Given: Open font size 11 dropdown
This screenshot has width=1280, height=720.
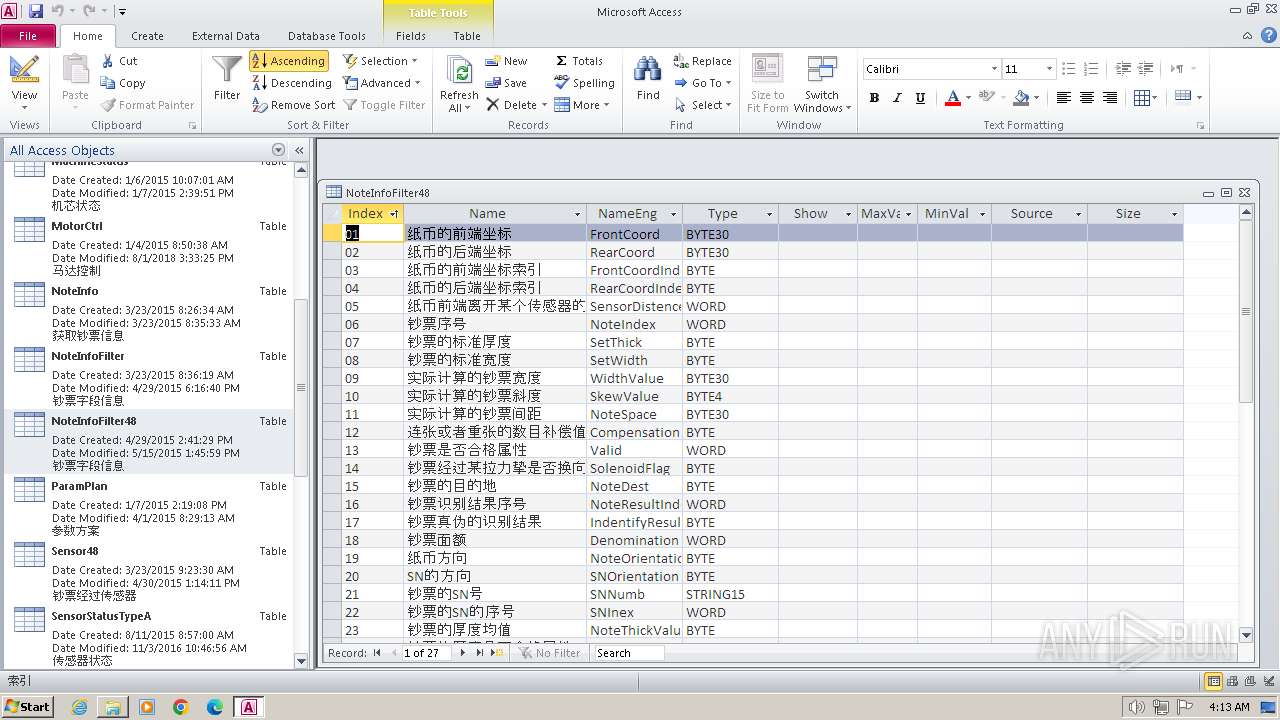Looking at the screenshot, I should pos(1049,69).
